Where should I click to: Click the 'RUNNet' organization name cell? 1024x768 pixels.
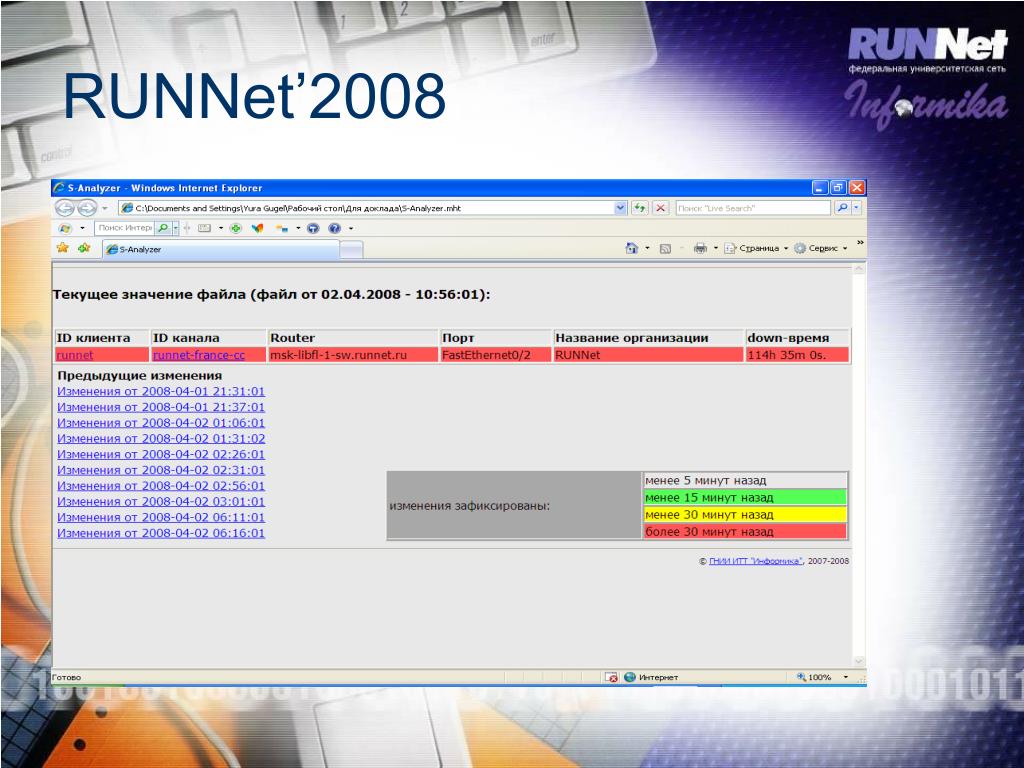point(648,355)
